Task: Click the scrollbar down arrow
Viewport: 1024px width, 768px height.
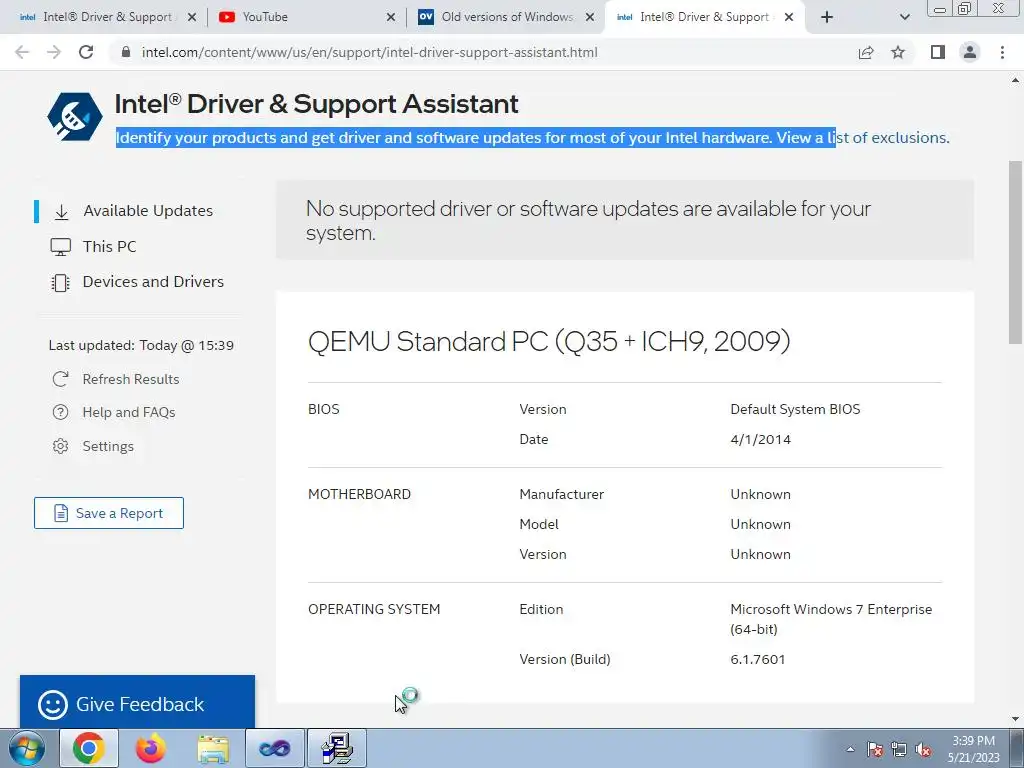Action: (1016, 719)
